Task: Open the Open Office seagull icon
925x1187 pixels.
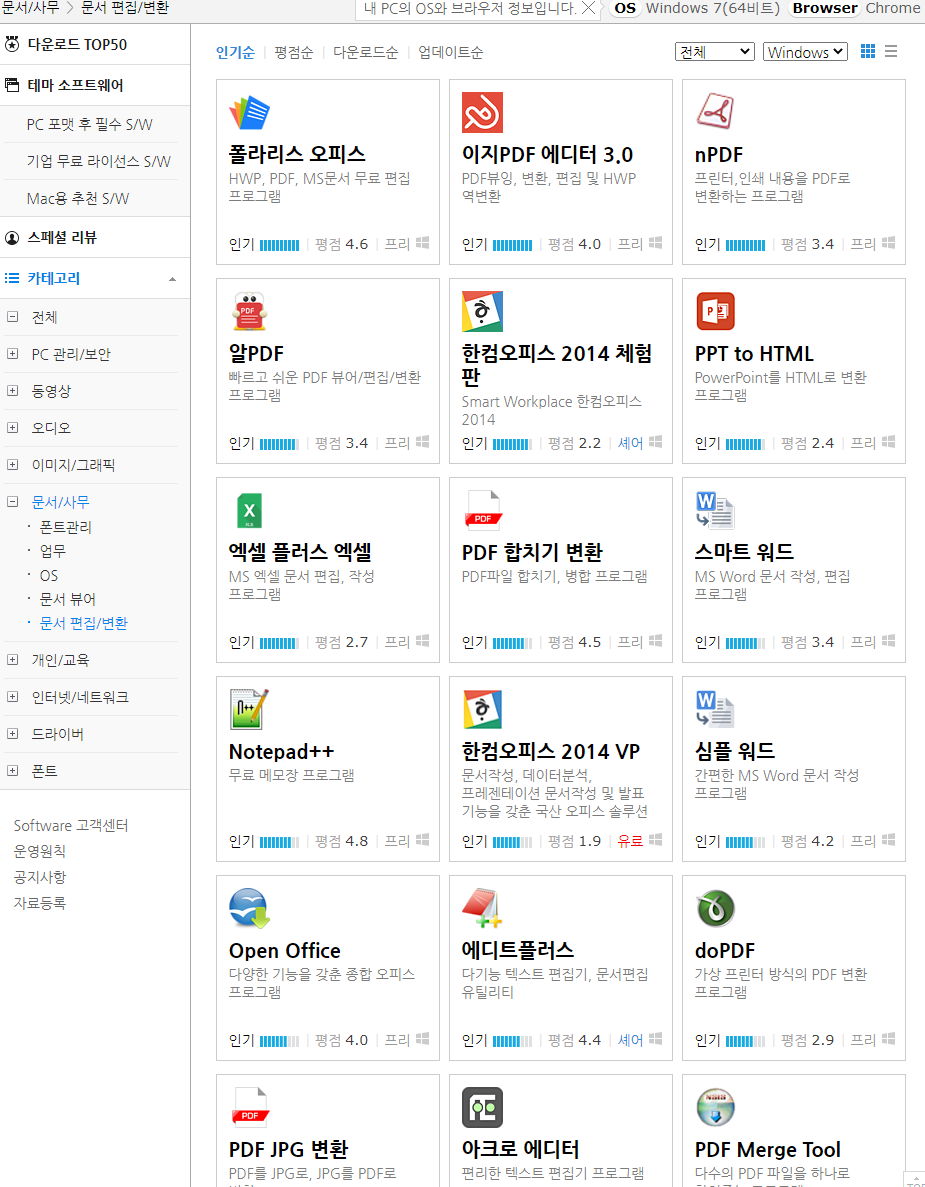Action: [249, 908]
